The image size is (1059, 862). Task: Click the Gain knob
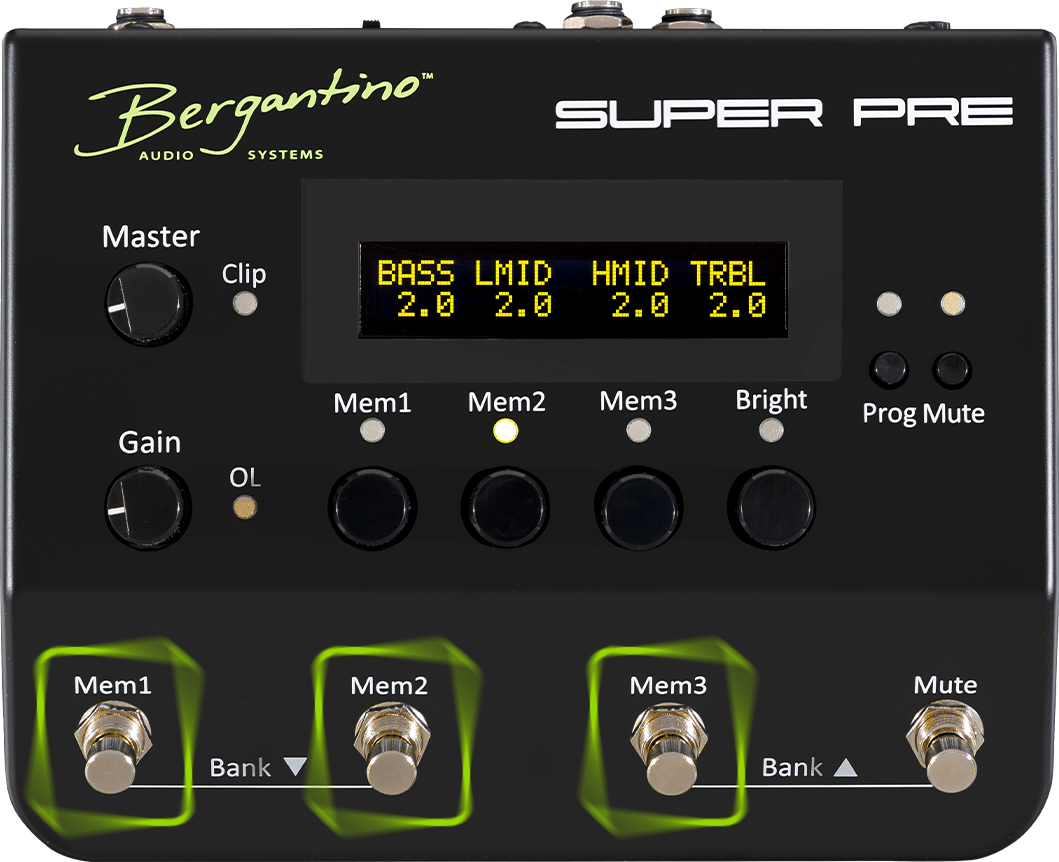(146, 508)
